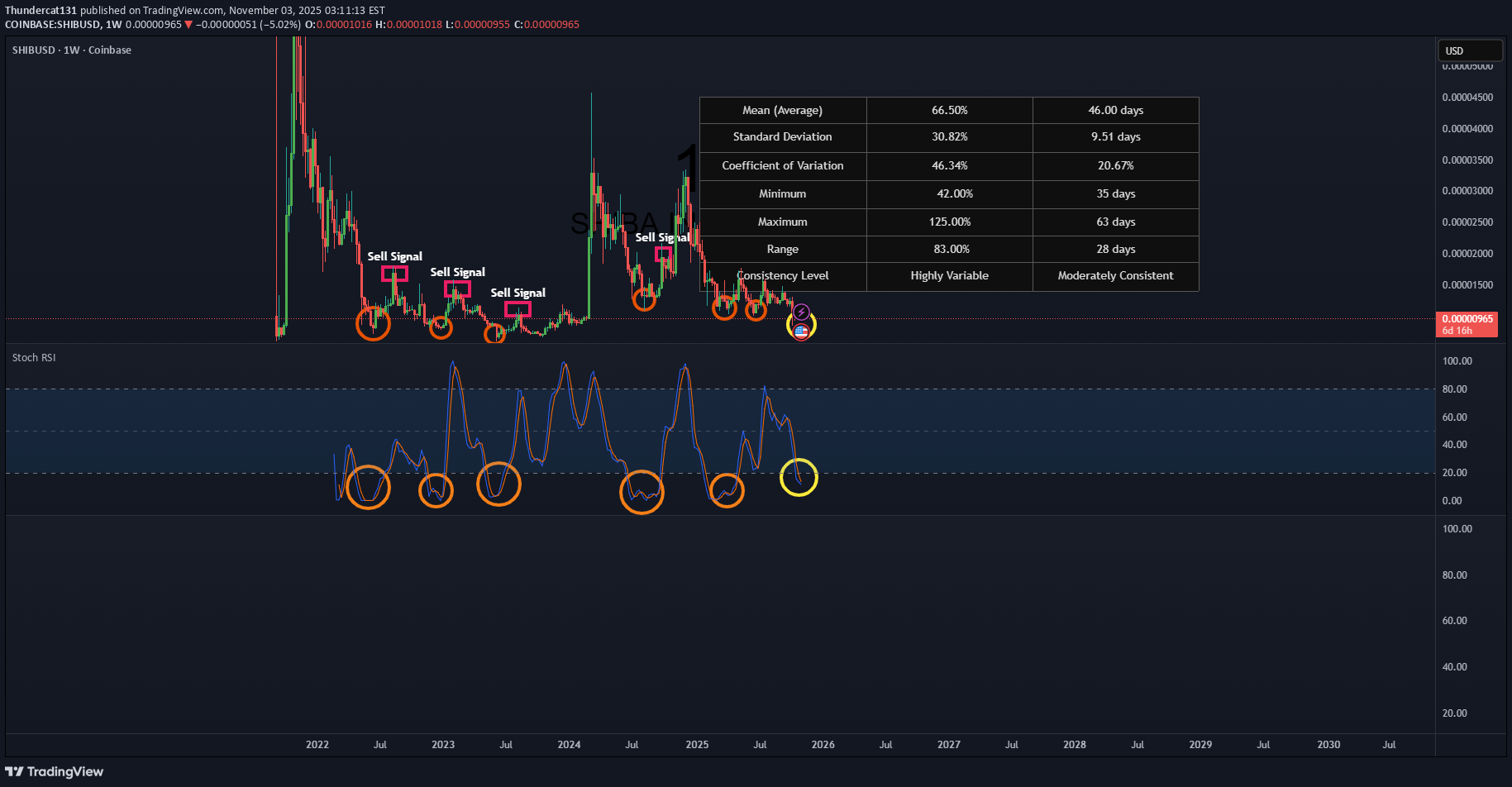Image resolution: width=1512 pixels, height=787 pixels.
Task: Click the SHIBUSD 1W Coinbase symbol legend
Action: pyautogui.click(x=72, y=50)
